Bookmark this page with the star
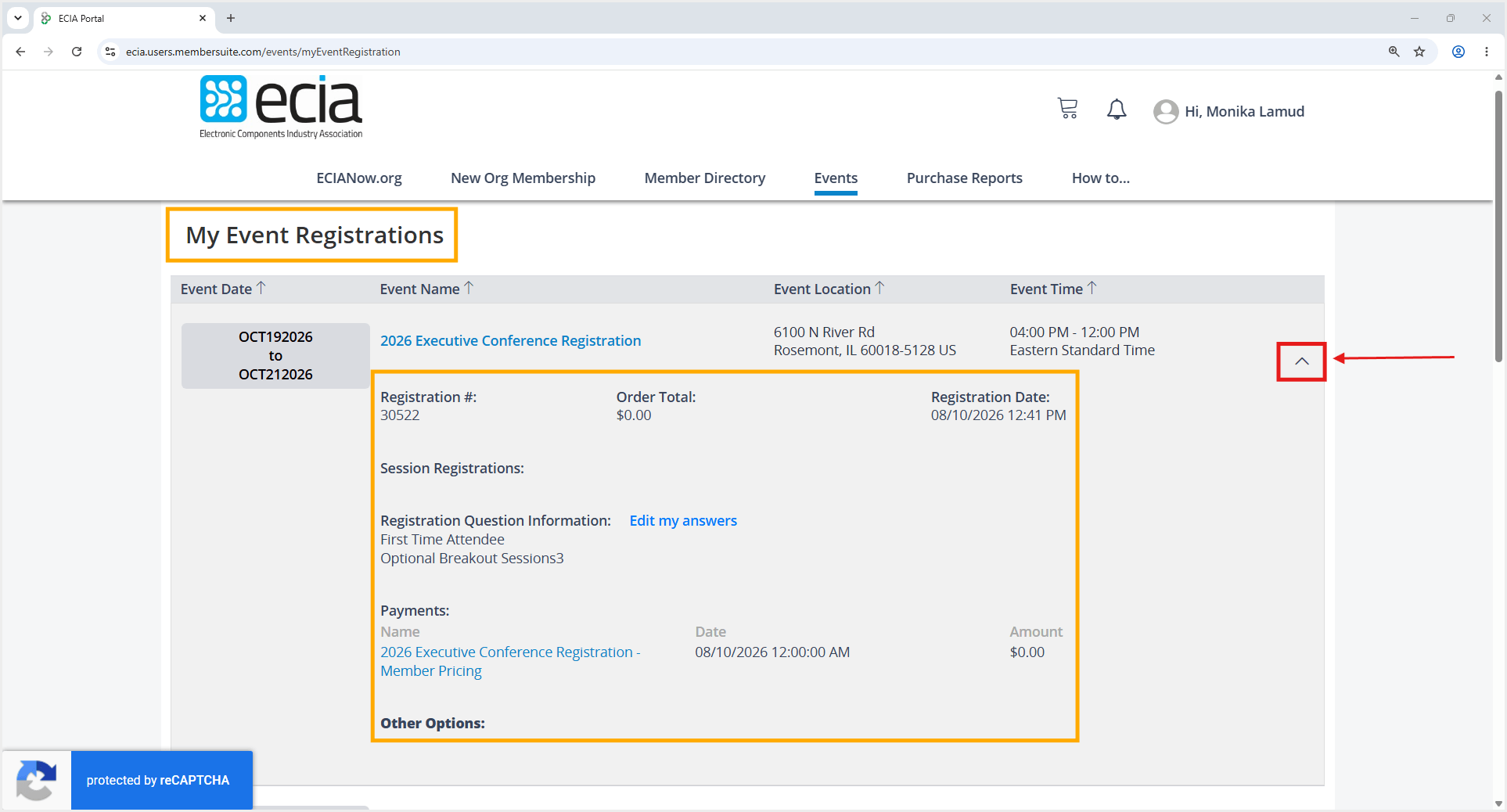Image resolution: width=1507 pixels, height=812 pixels. pos(1419,52)
